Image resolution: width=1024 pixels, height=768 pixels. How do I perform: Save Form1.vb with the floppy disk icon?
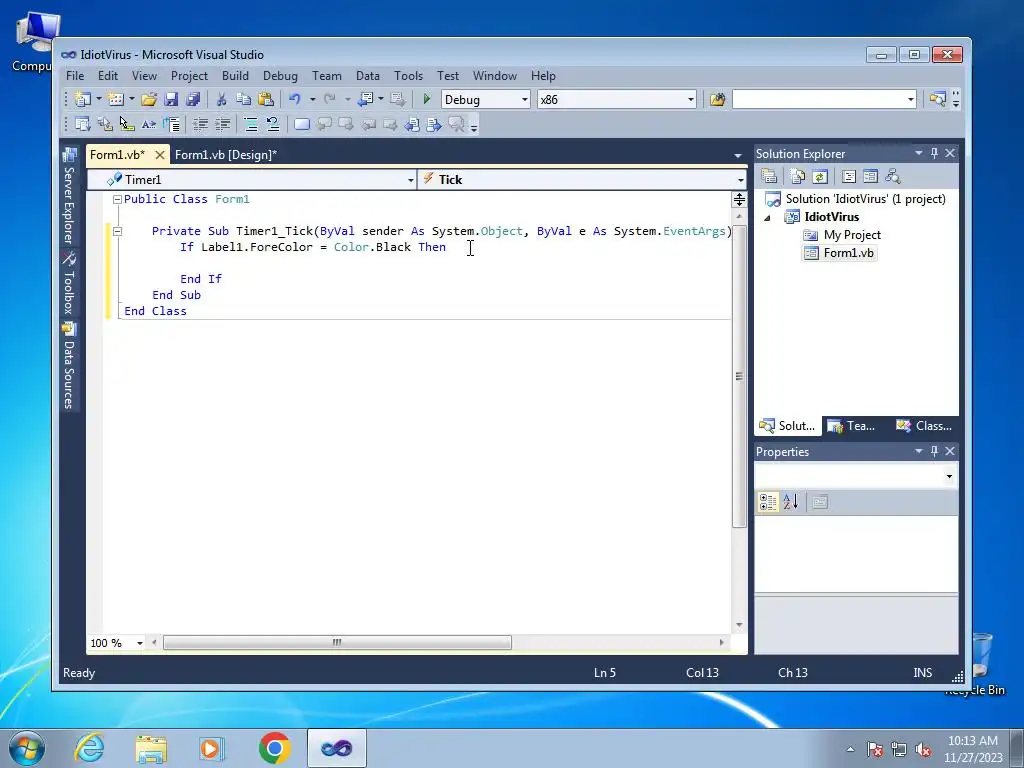[171, 99]
